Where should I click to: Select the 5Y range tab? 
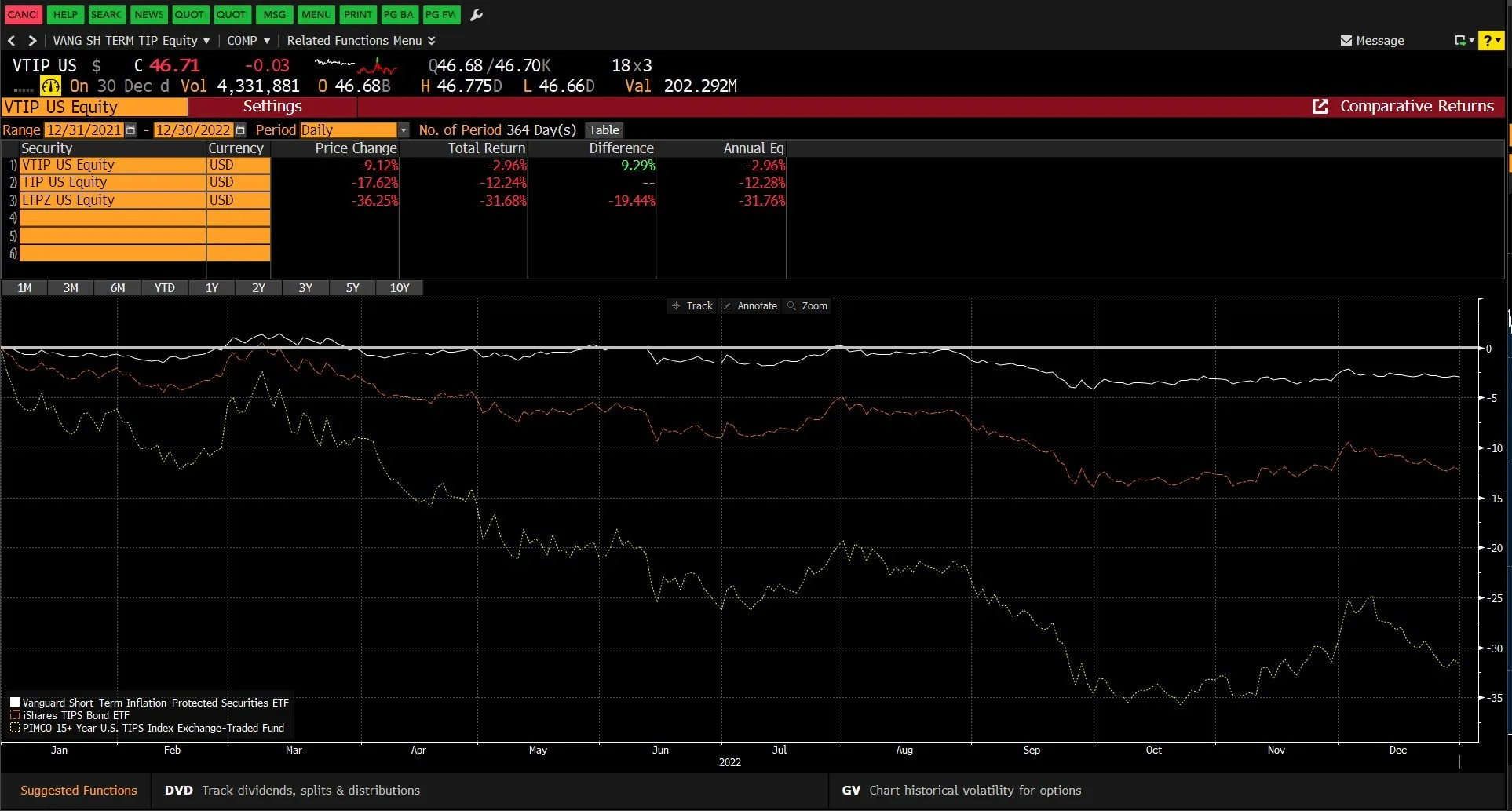352,288
